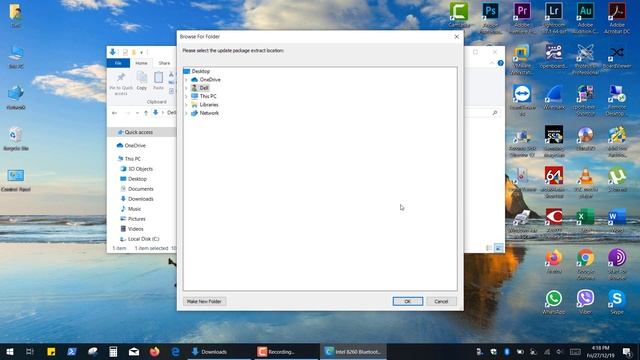This screenshot has width=640, height=360.
Task: Open the File tab in File Explorer
Action: 118,63
